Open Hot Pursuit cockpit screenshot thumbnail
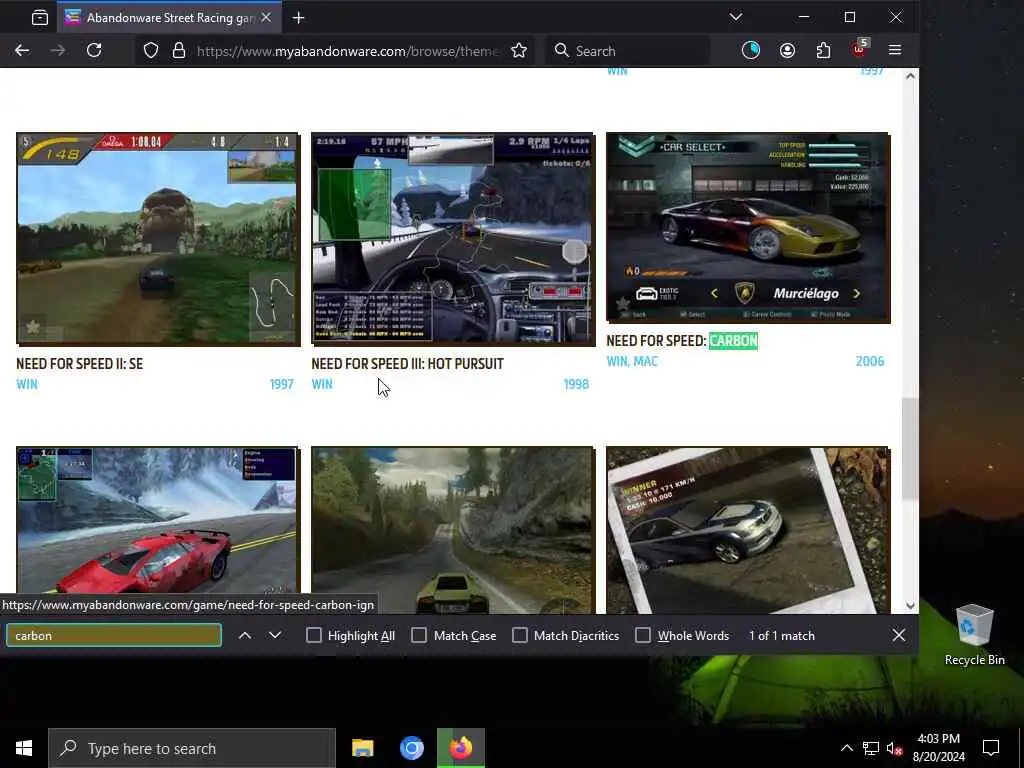This screenshot has height=768, width=1024. pos(453,239)
